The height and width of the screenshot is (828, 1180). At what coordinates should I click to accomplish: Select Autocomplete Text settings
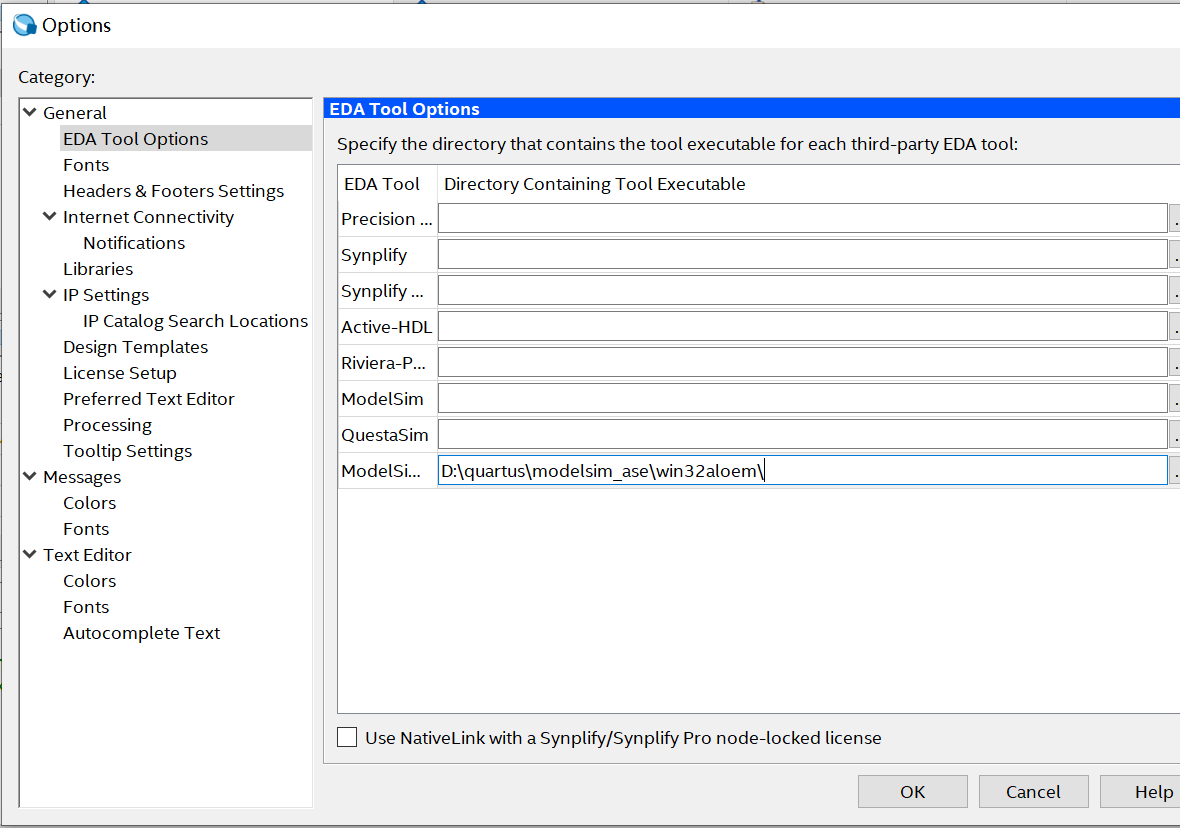click(141, 632)
